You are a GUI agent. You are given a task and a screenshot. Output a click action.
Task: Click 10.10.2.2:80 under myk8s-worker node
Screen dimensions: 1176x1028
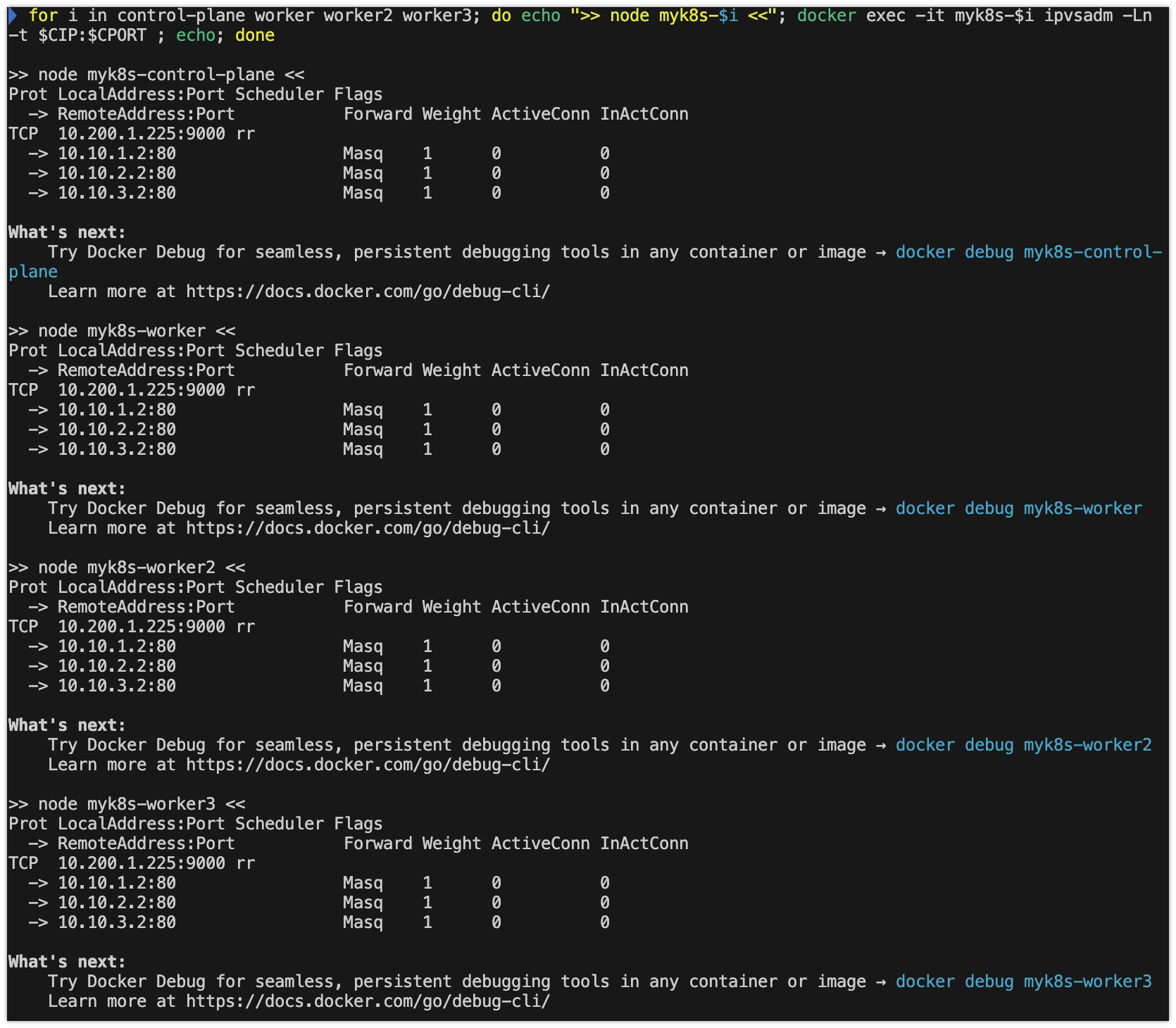pyautogui.click(x=117, y=430)
